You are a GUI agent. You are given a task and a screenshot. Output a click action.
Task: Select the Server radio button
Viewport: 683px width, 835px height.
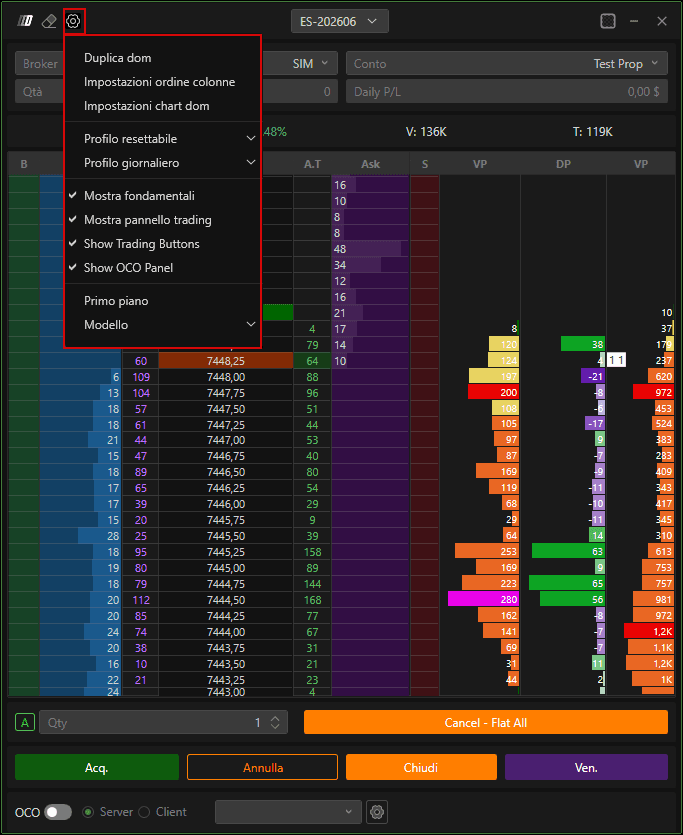[88, 812]
